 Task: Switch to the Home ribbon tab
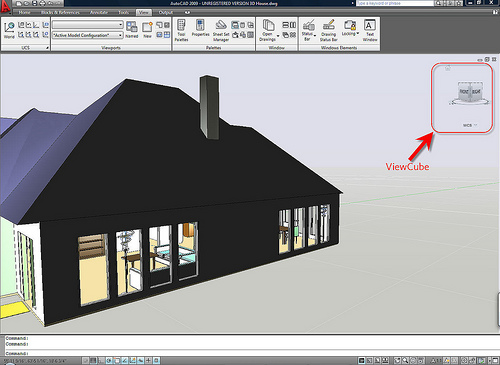point(24,12)
